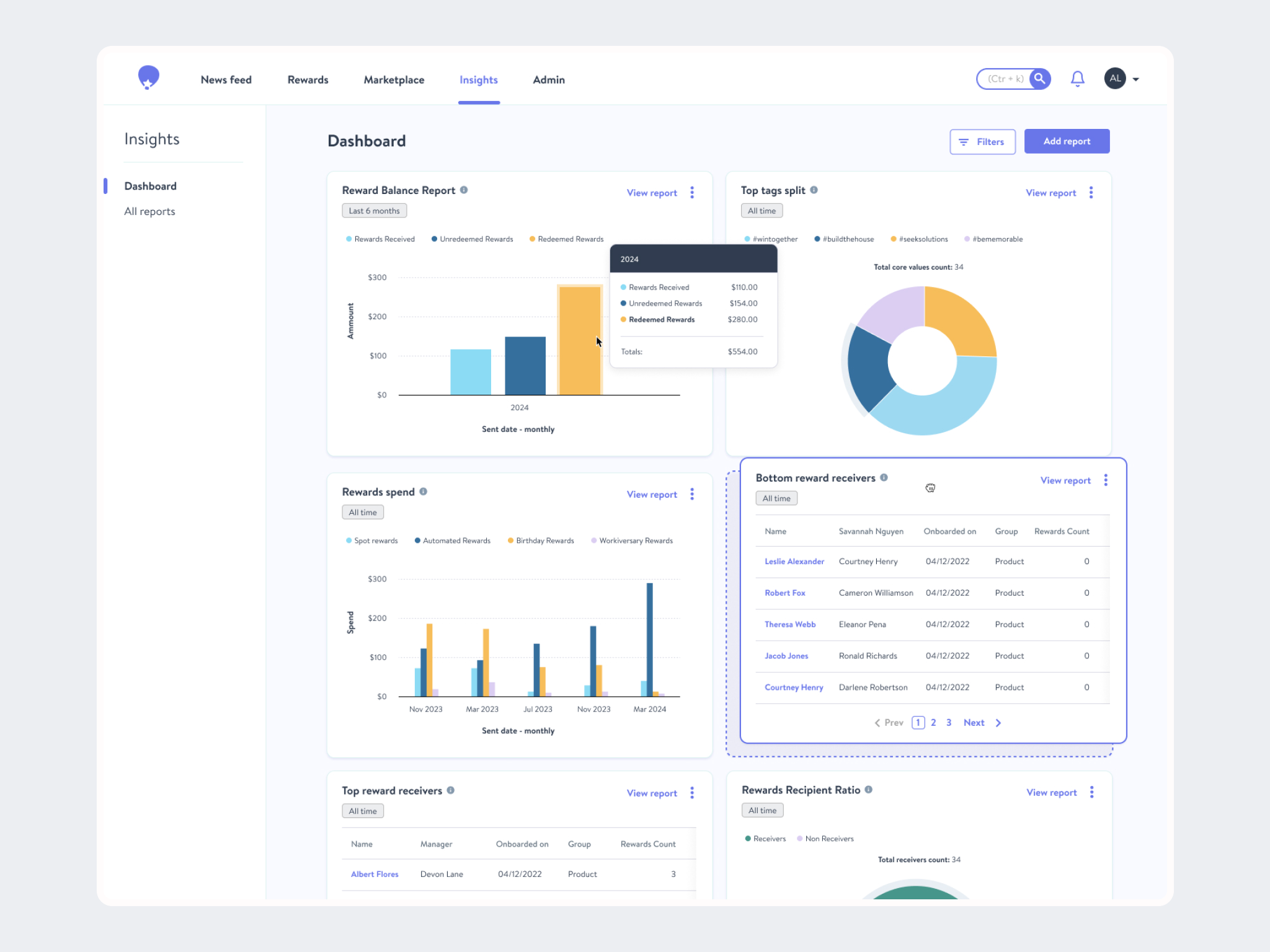The height and width of the screenshot is (952, 1270).
Task: Toggle #bememorable legend item
Action: 994,239
